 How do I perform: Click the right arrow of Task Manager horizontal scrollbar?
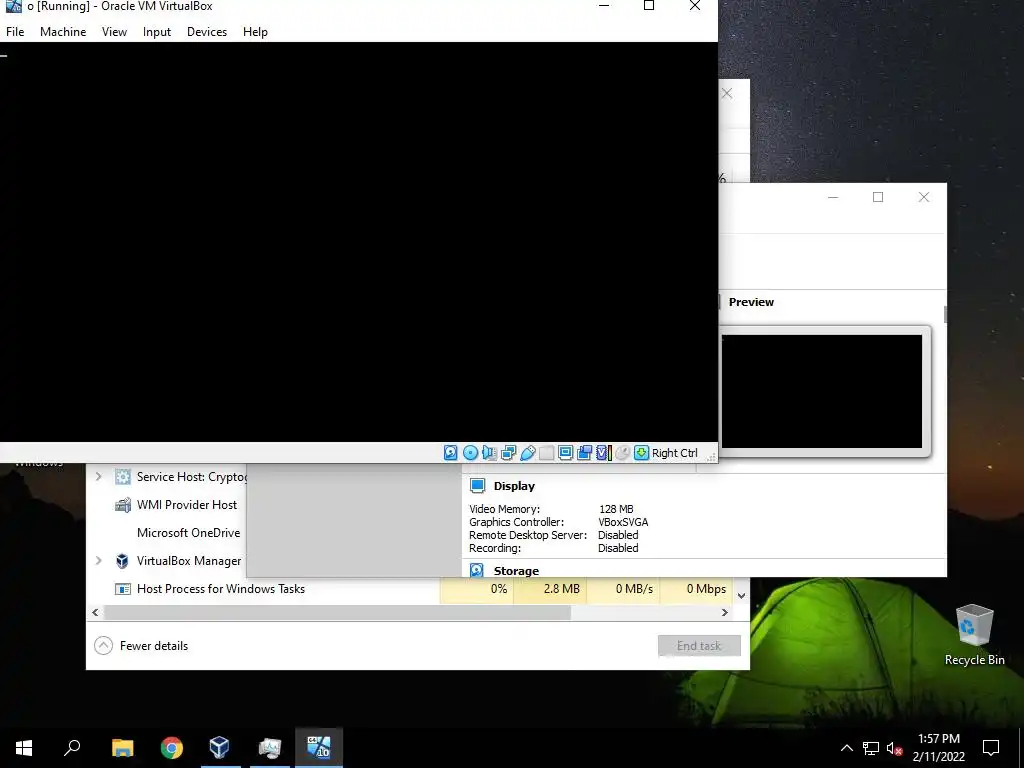(x=724, y=613)
